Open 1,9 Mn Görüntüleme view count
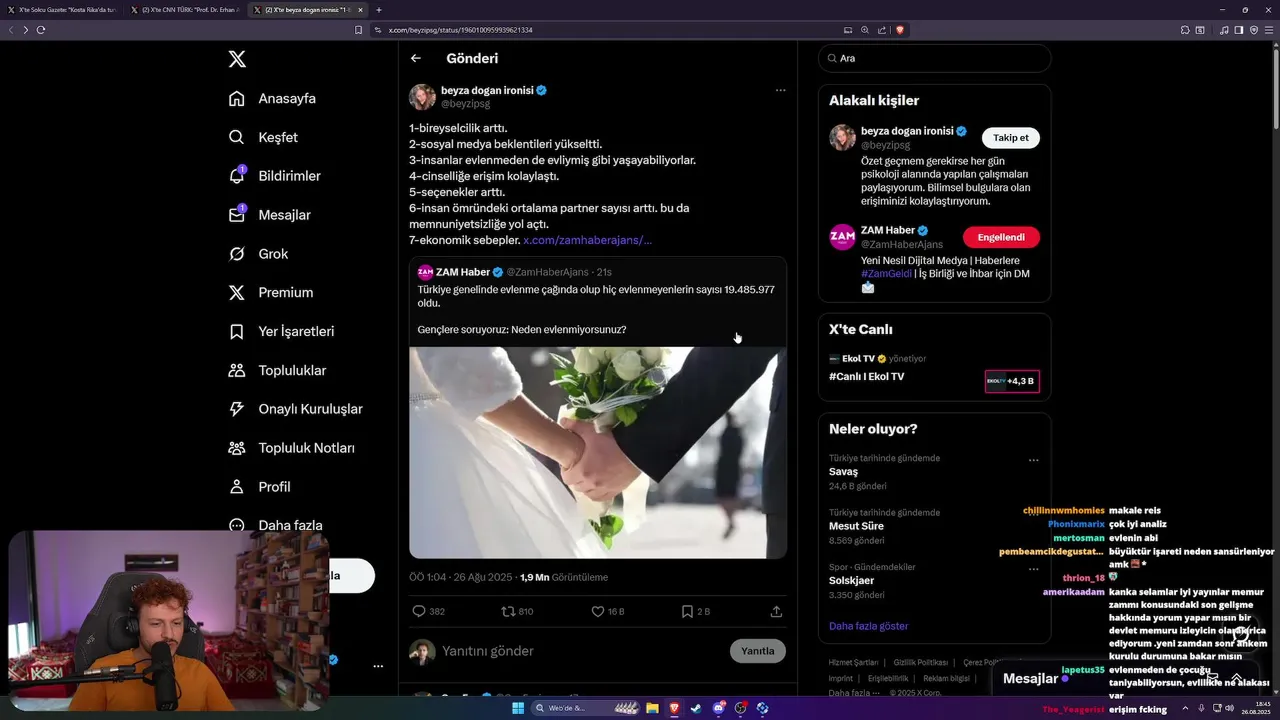This screenshot has width=1280, height=720. 563,577
